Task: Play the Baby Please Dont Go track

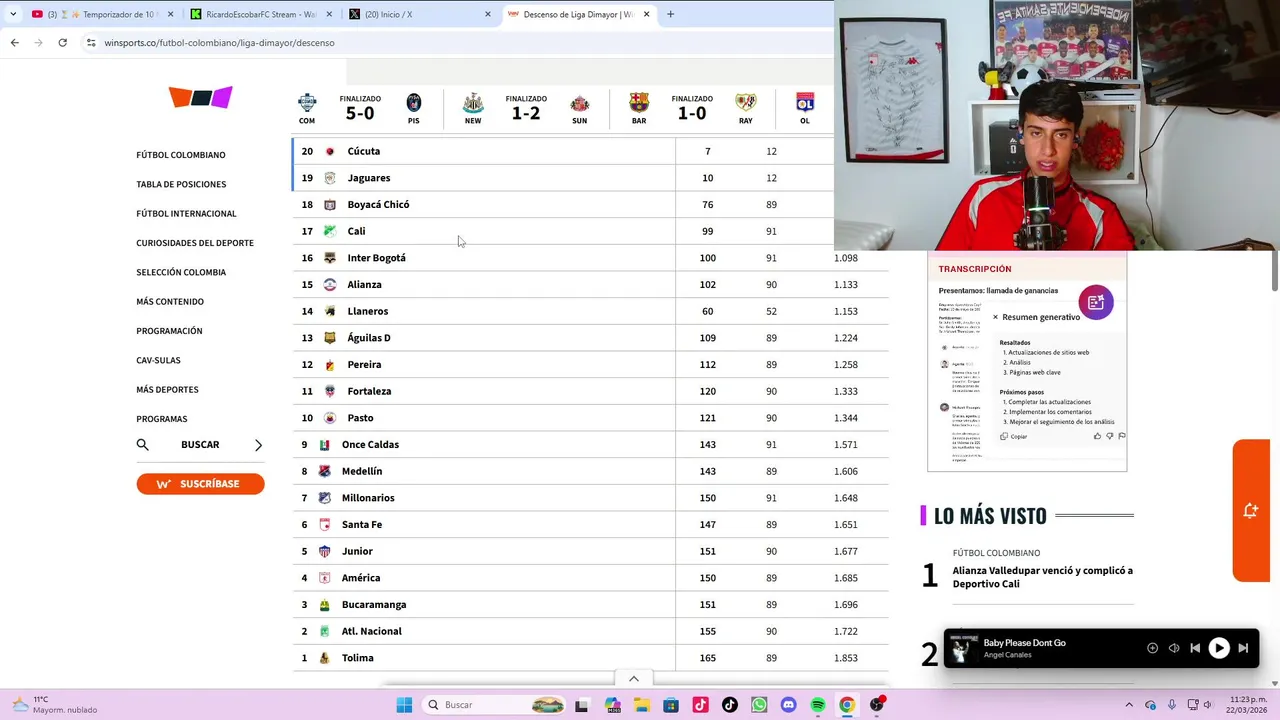Action: [x=1218, y=648]
